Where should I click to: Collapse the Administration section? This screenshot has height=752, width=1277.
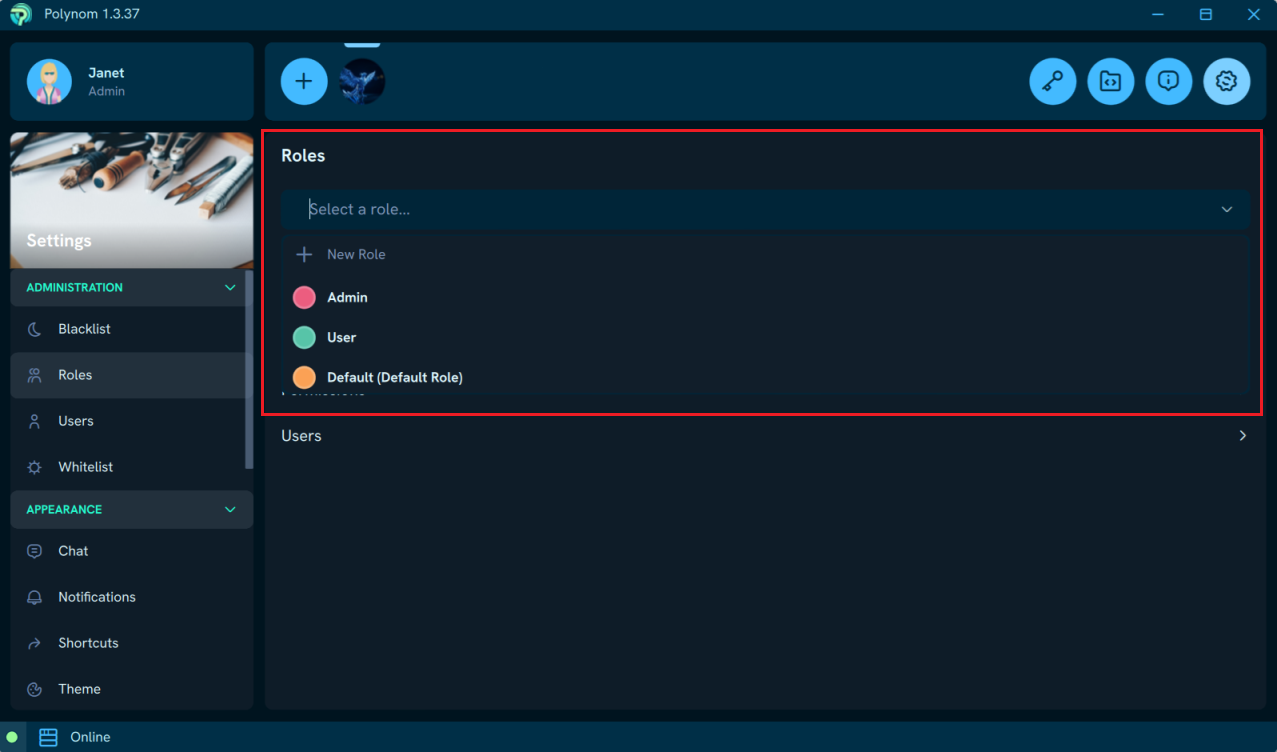230,288
